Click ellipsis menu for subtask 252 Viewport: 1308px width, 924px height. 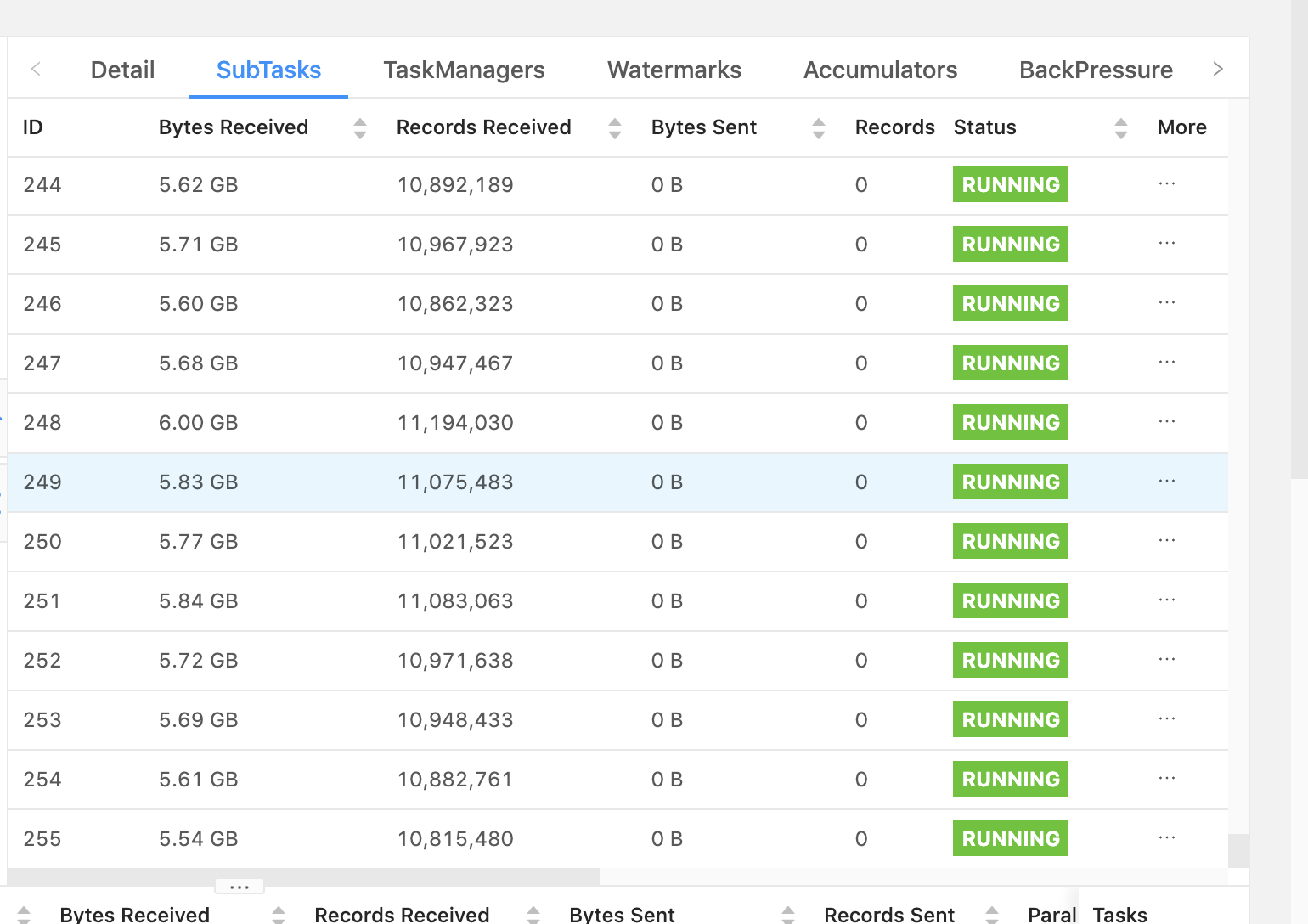coord(1166,660)
